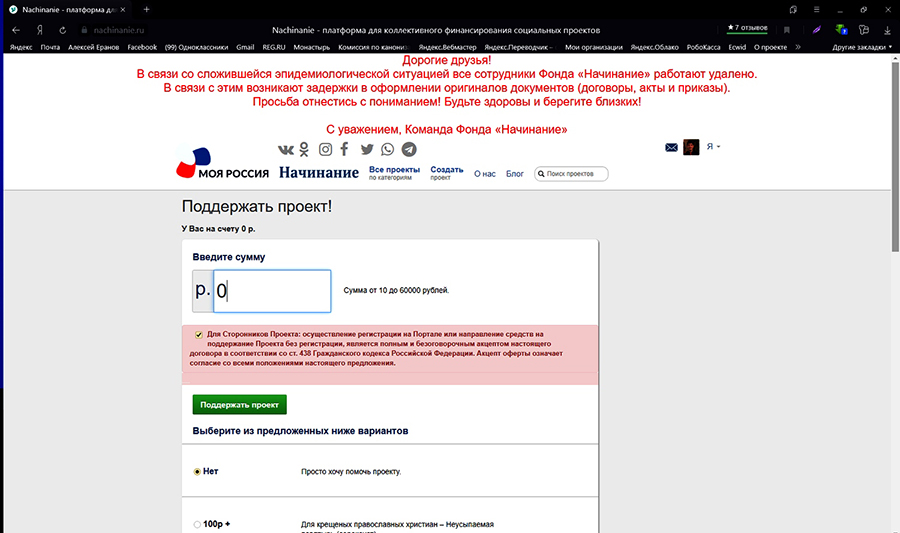Open the browser downloads arrow icon
900x533 pixels.
pos(887,30)
